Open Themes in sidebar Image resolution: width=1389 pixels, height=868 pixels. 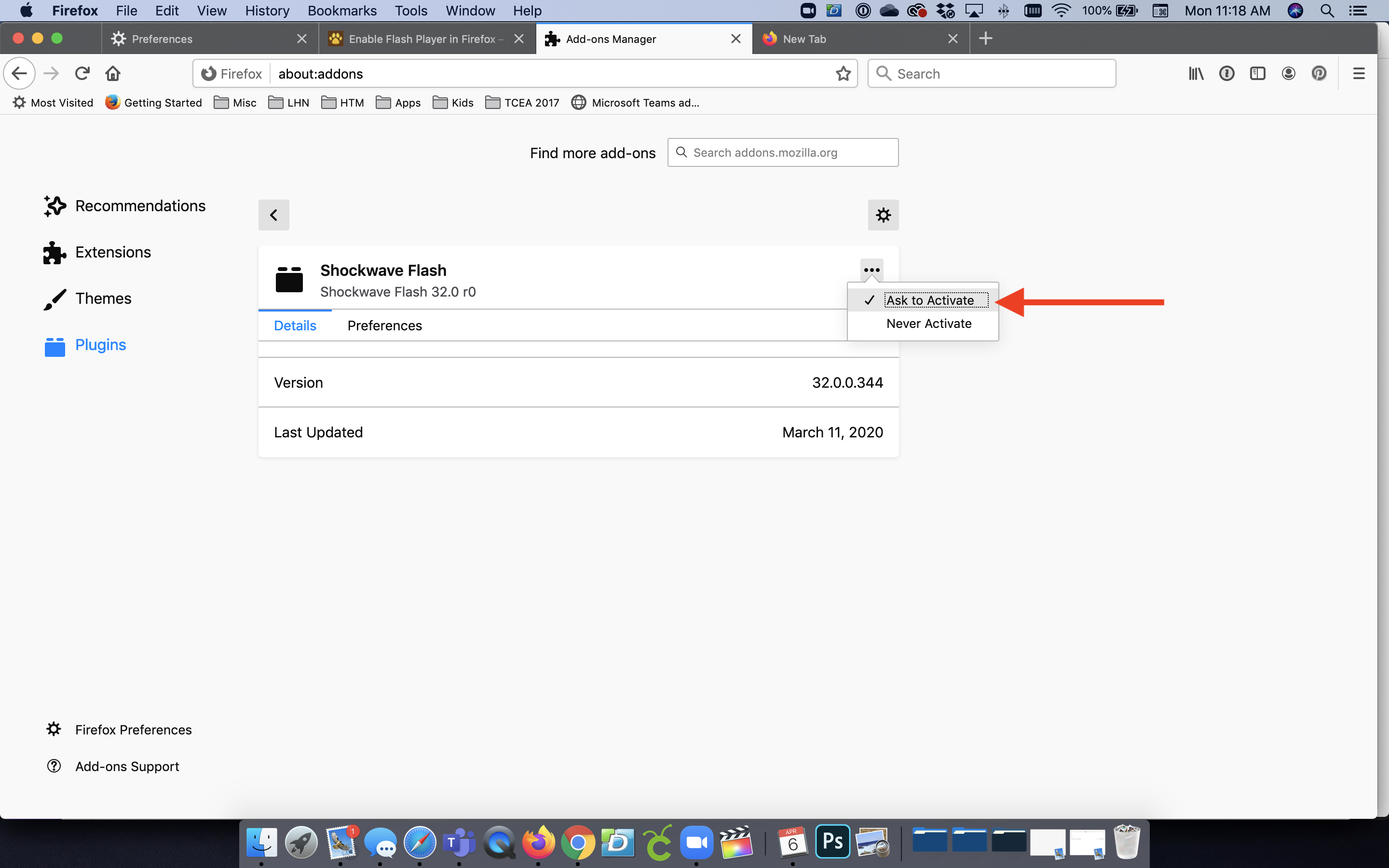click(88, 298)
